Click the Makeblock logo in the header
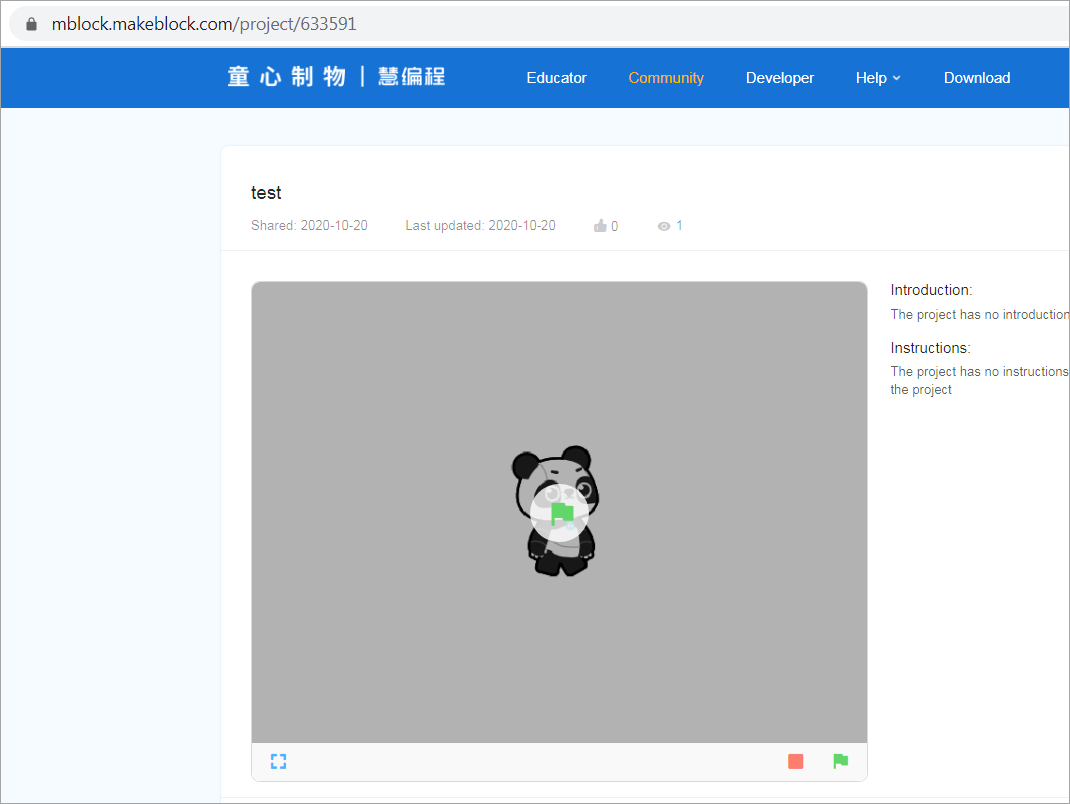1070x804 pixels. [x=336, y=76]
